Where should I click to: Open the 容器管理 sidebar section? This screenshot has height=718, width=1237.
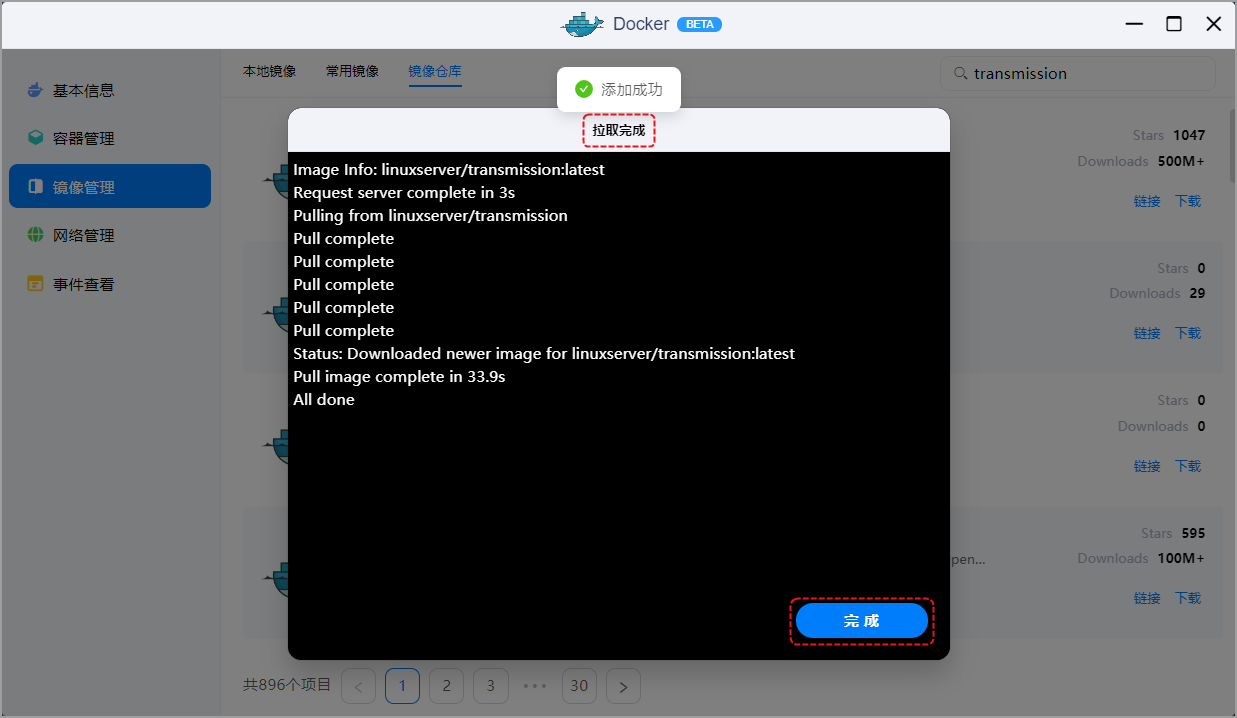click(x=84, y=138)
